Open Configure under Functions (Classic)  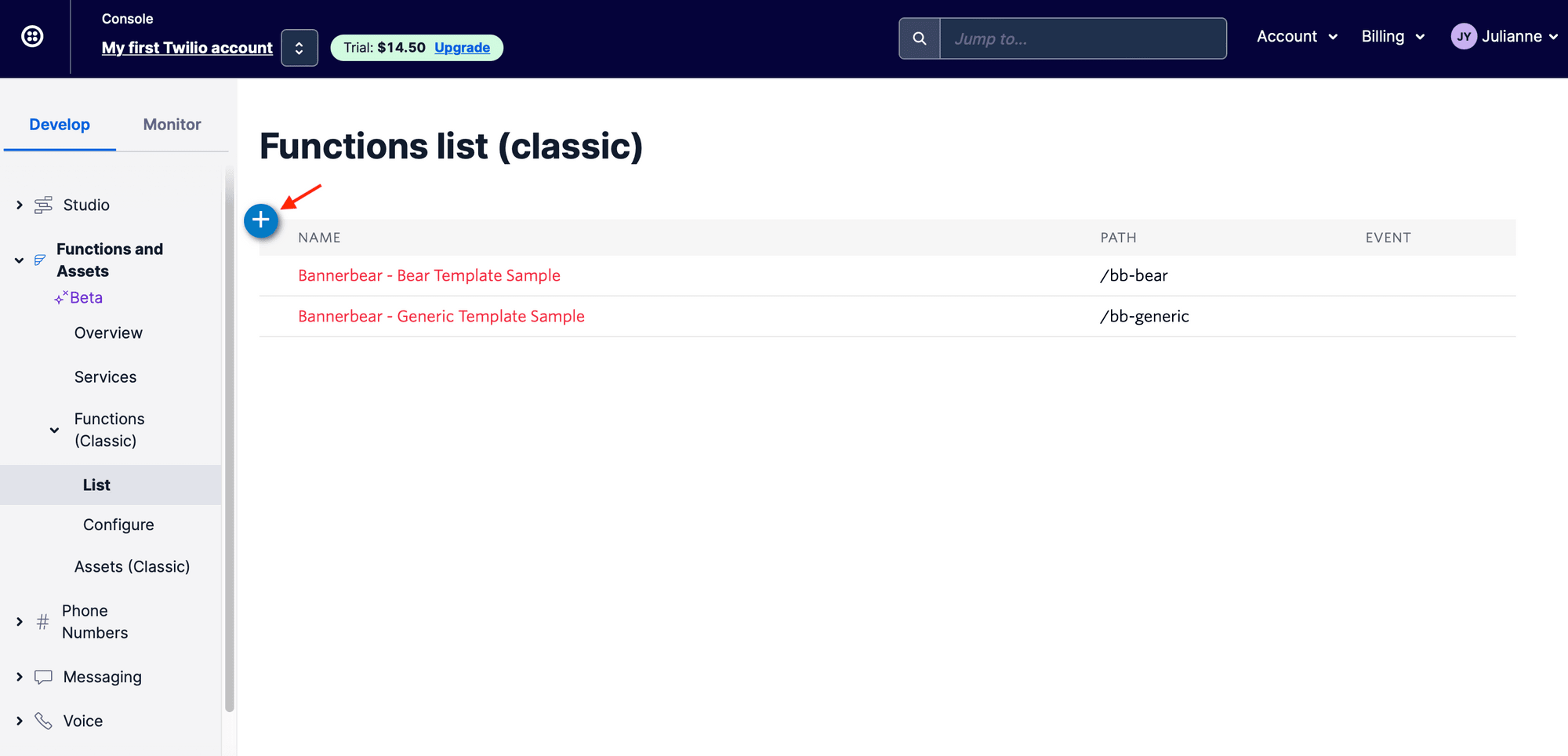tap(118, 525)
